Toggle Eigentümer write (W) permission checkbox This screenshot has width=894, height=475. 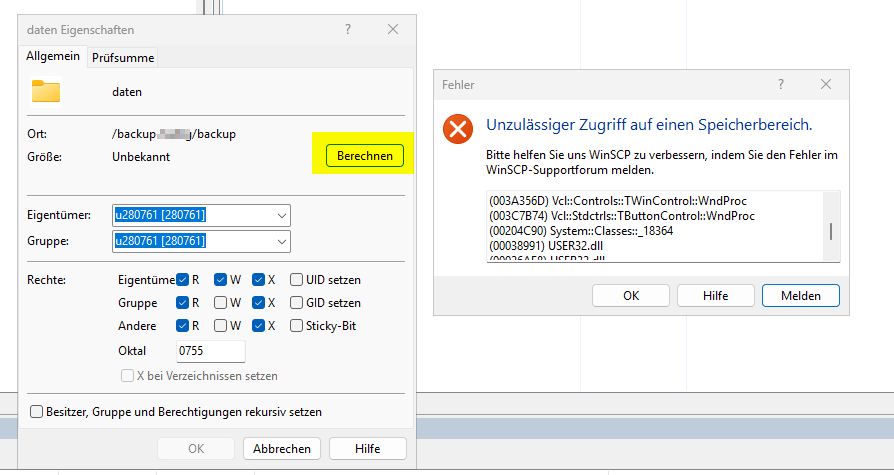click(x=220, y=280)
